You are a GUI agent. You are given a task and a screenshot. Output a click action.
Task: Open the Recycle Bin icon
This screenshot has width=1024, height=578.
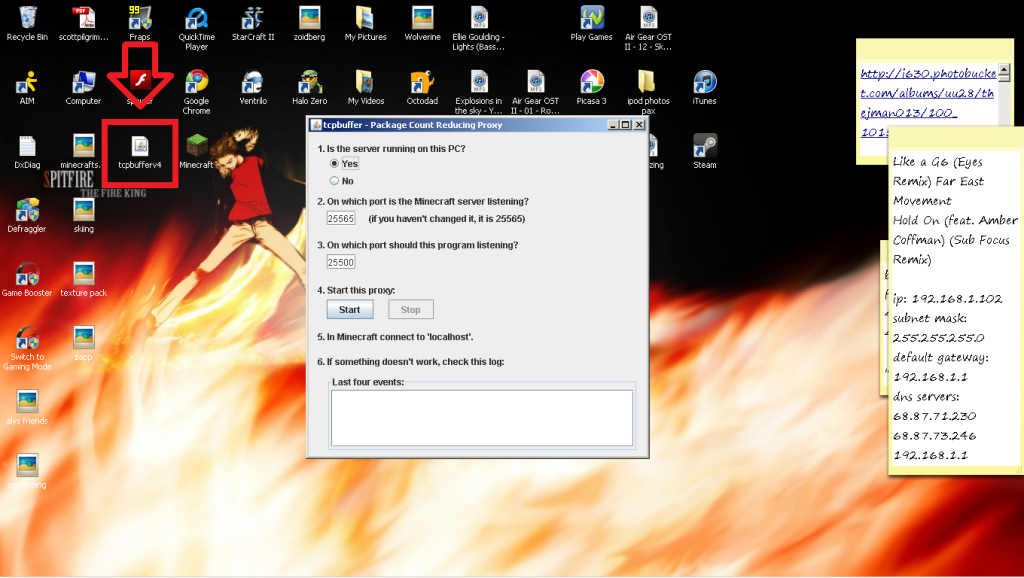[27, 19]
